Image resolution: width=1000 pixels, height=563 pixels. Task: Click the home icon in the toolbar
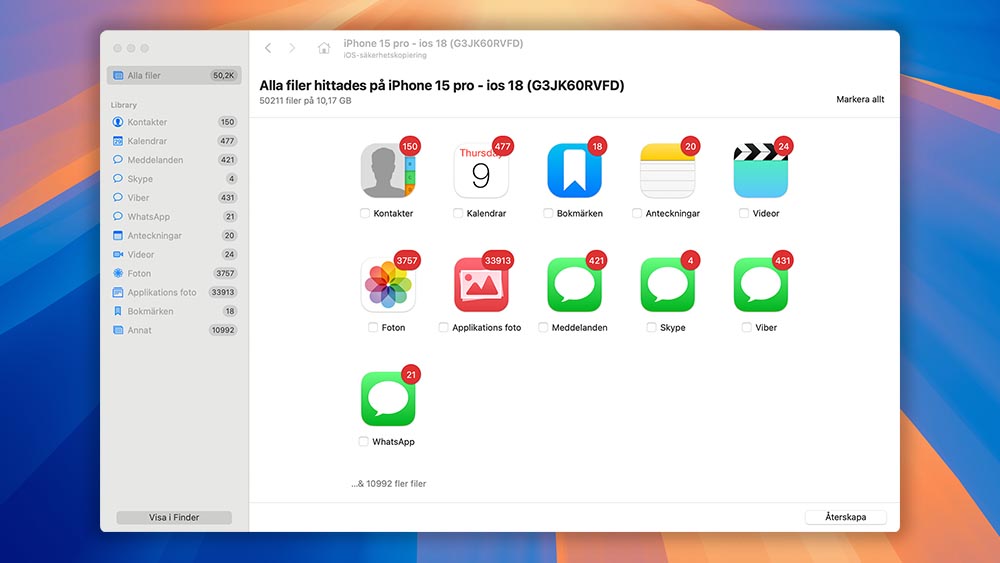324,48
